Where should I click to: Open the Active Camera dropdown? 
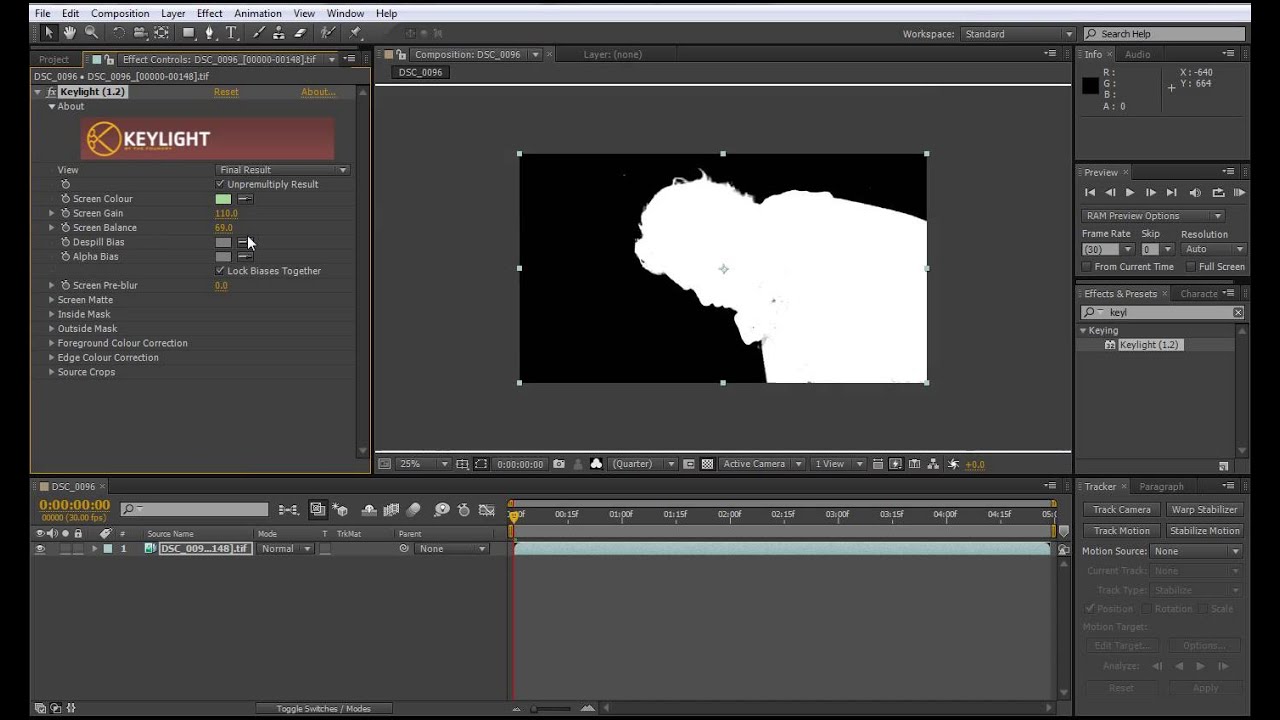(763, 464)
